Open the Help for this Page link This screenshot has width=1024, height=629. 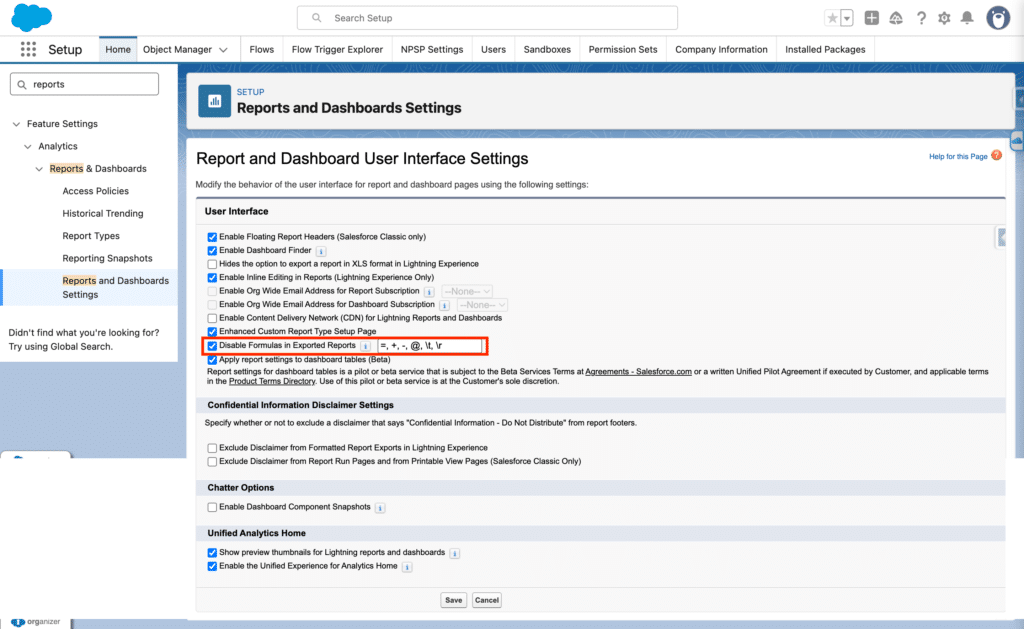coord(957,156)
